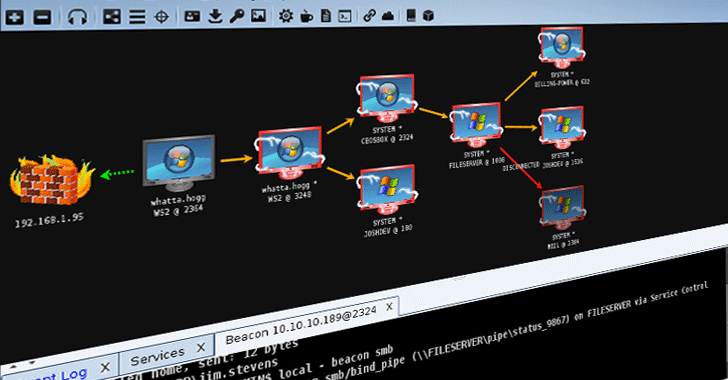Select the whatta.hogg WS2 @ 3248 node
This screenshot has width=728, height=380.
(x=290, y=153)
